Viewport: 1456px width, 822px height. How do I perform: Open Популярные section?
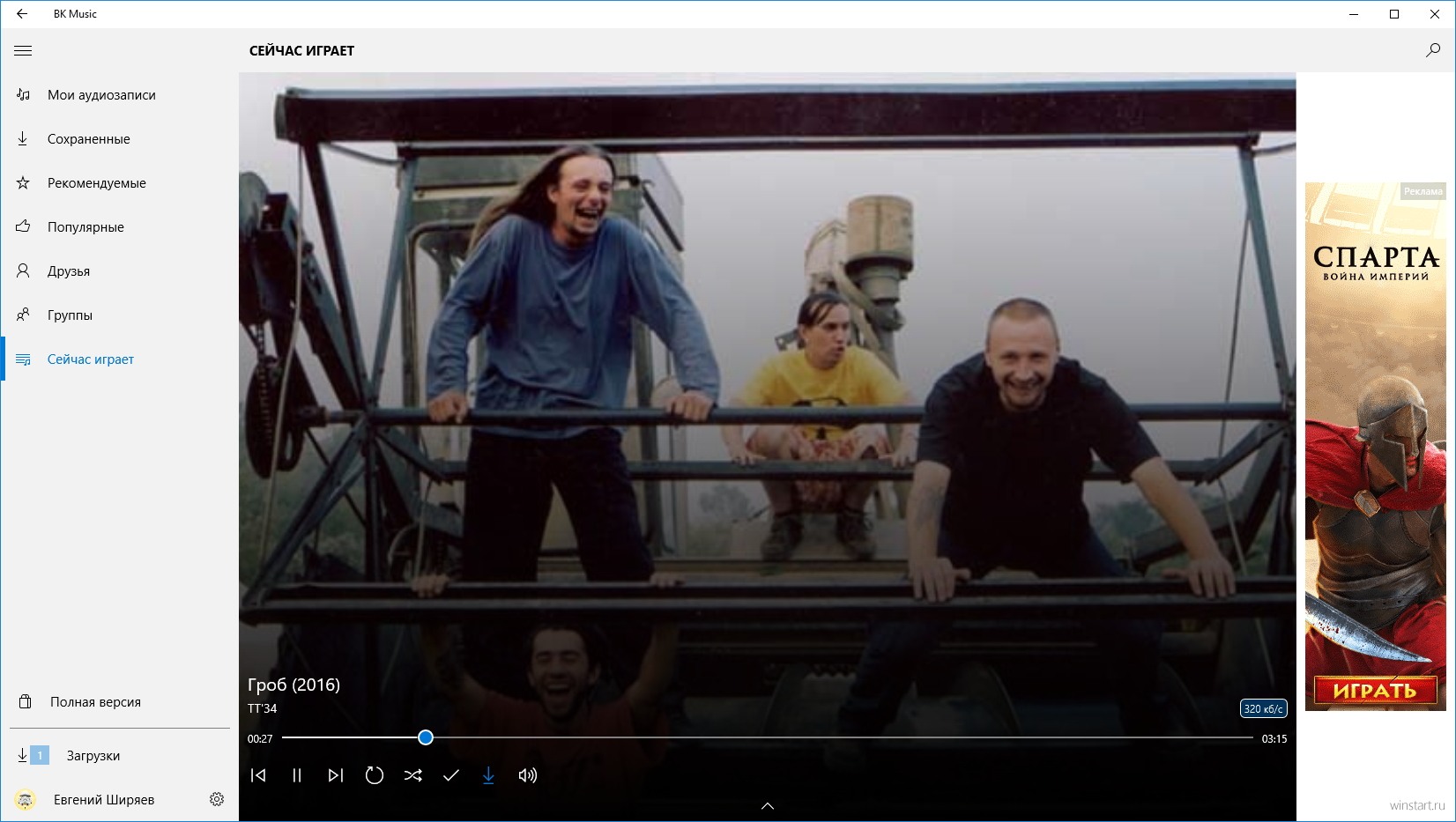(120, 227)
